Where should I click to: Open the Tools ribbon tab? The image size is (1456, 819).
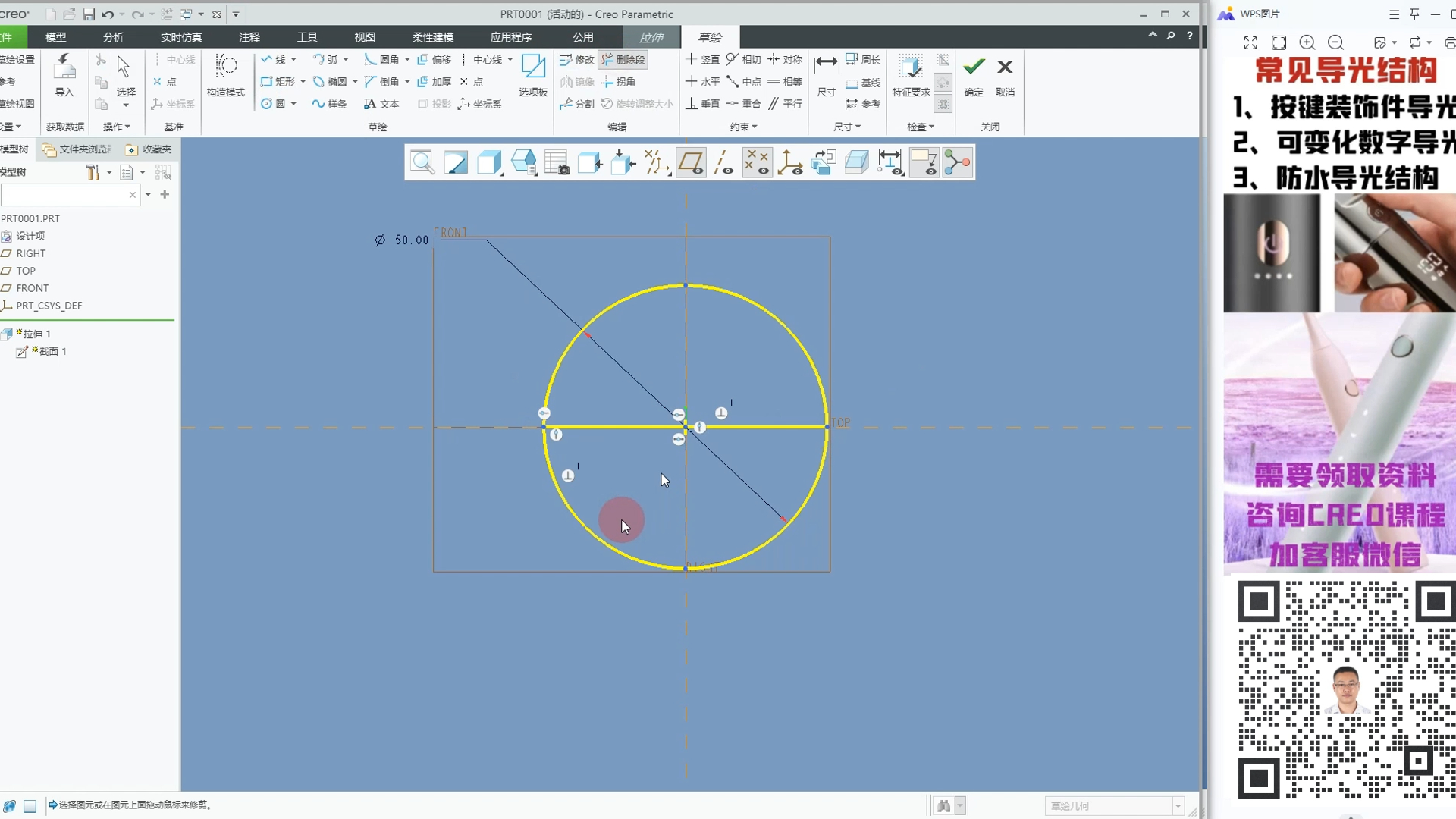click(307, 37)
